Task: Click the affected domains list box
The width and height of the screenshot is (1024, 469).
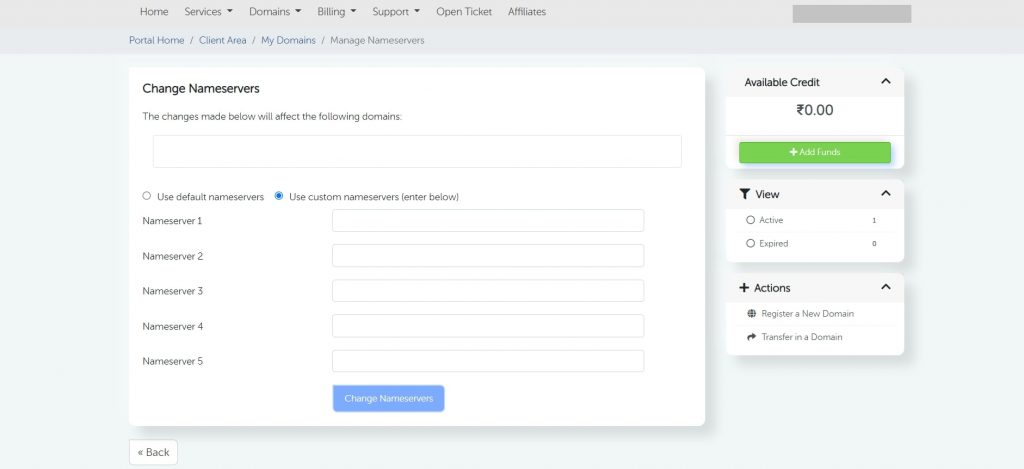Action: coord(417,152)
